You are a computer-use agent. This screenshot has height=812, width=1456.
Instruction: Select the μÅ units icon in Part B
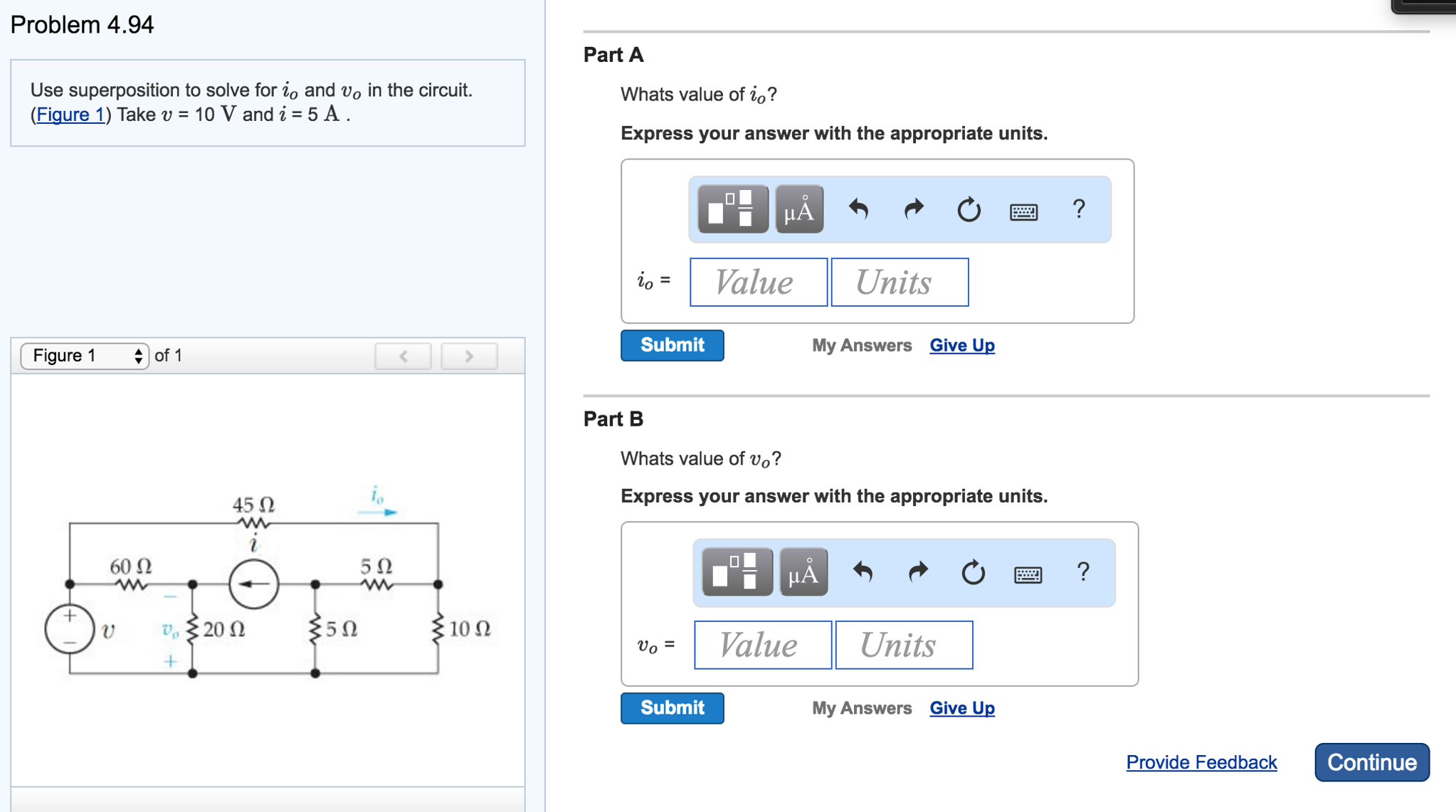(803, 573)
